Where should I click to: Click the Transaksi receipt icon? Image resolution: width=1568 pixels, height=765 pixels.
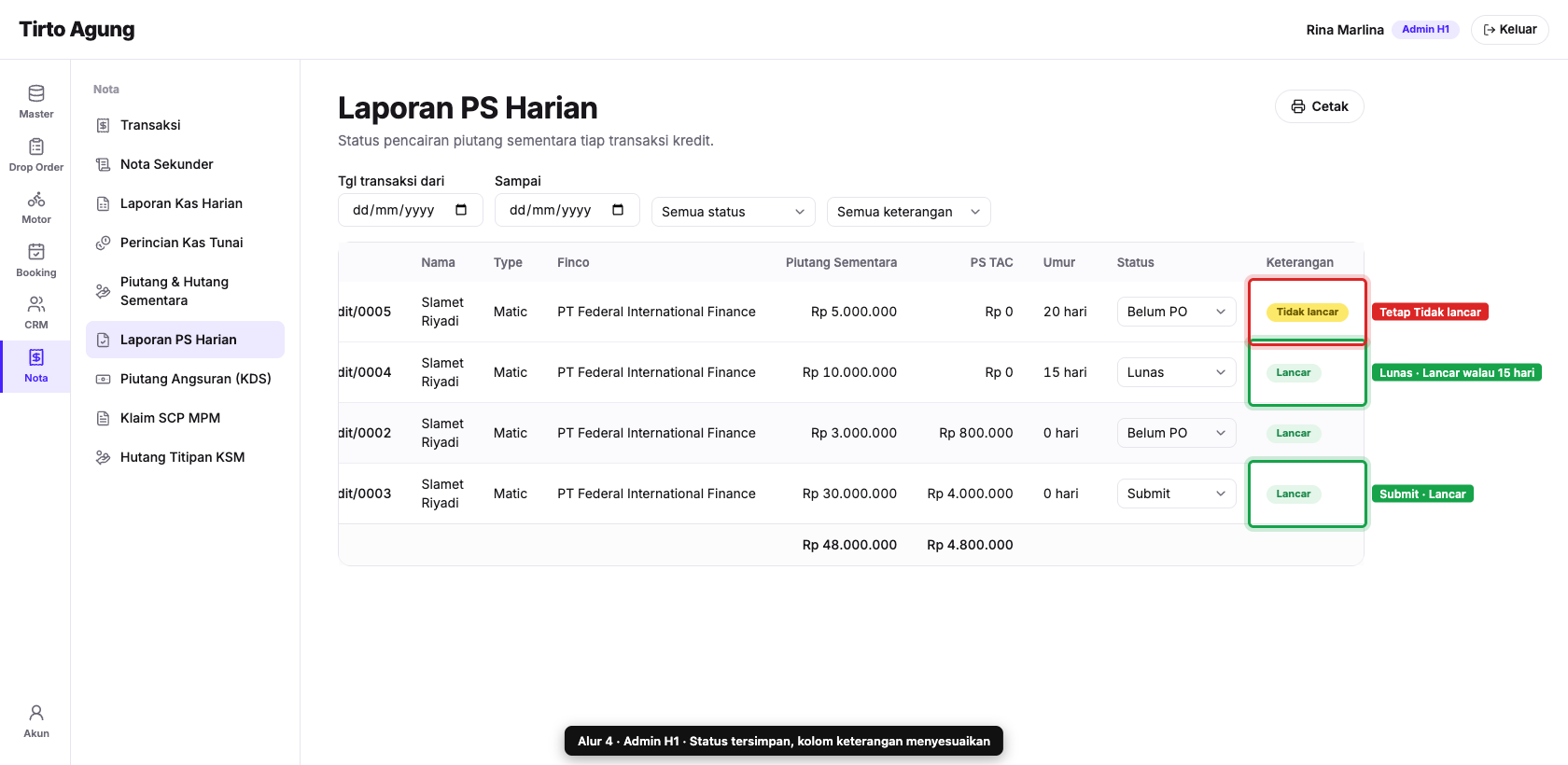pos(104,125)
